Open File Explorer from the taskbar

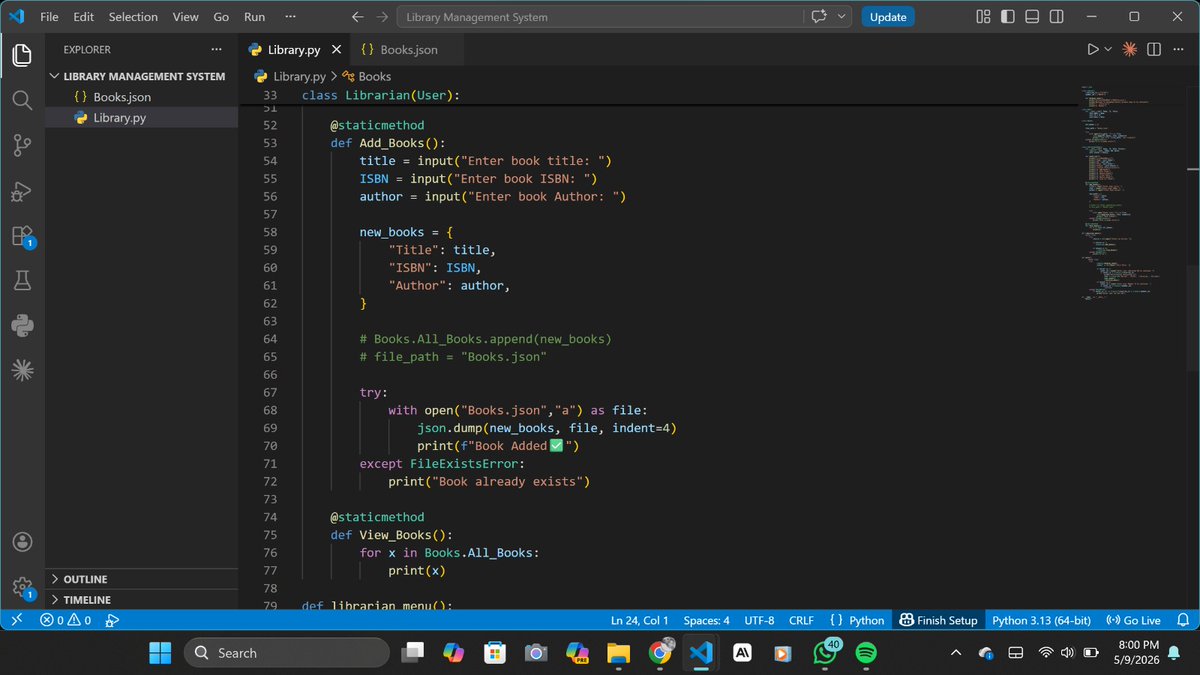tap(619, 653)
